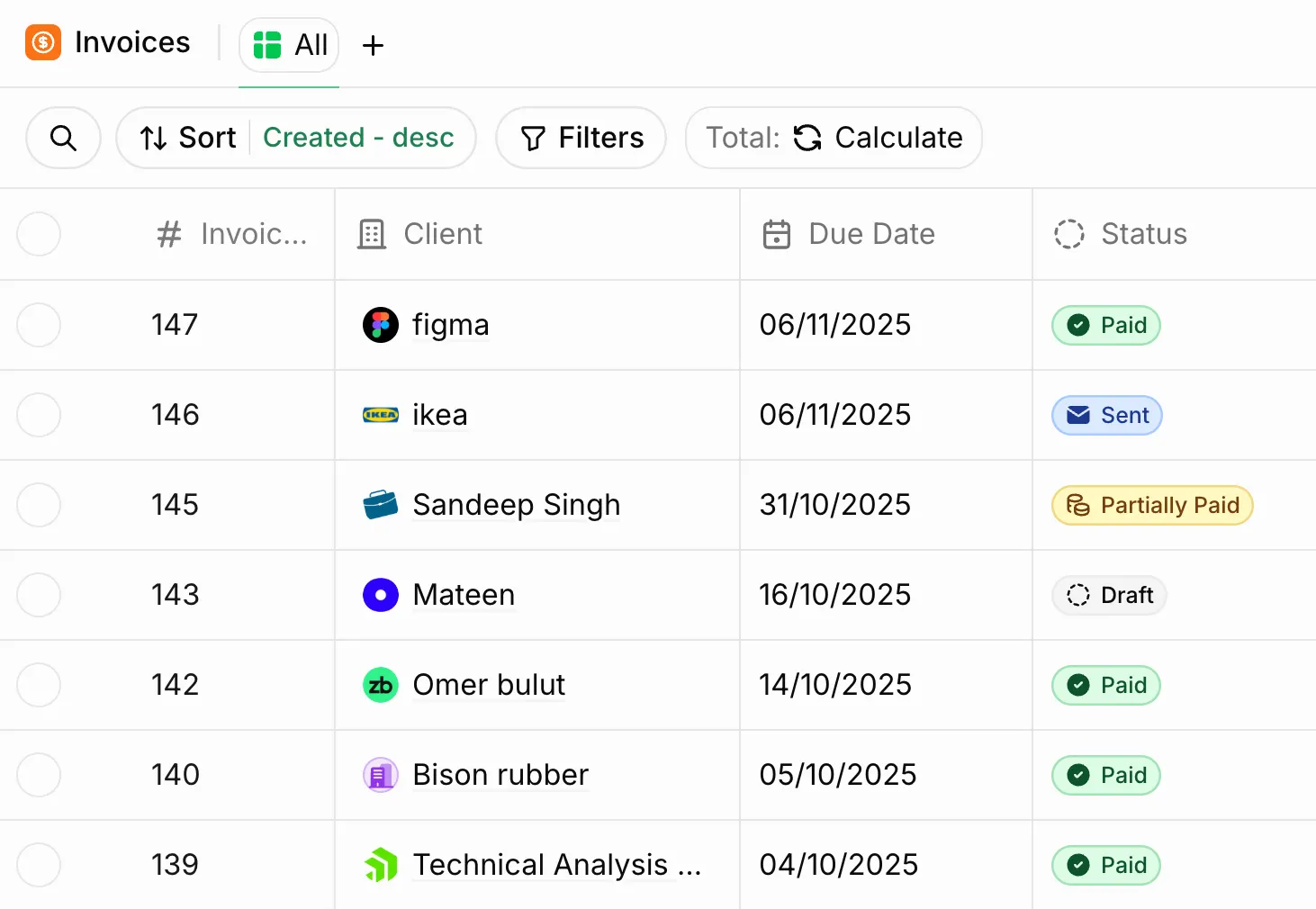Image resolution: width=1316 pixels, height=909 pixels.
Task: Click the building icon in Client header
Action: [x=372, y=234]
